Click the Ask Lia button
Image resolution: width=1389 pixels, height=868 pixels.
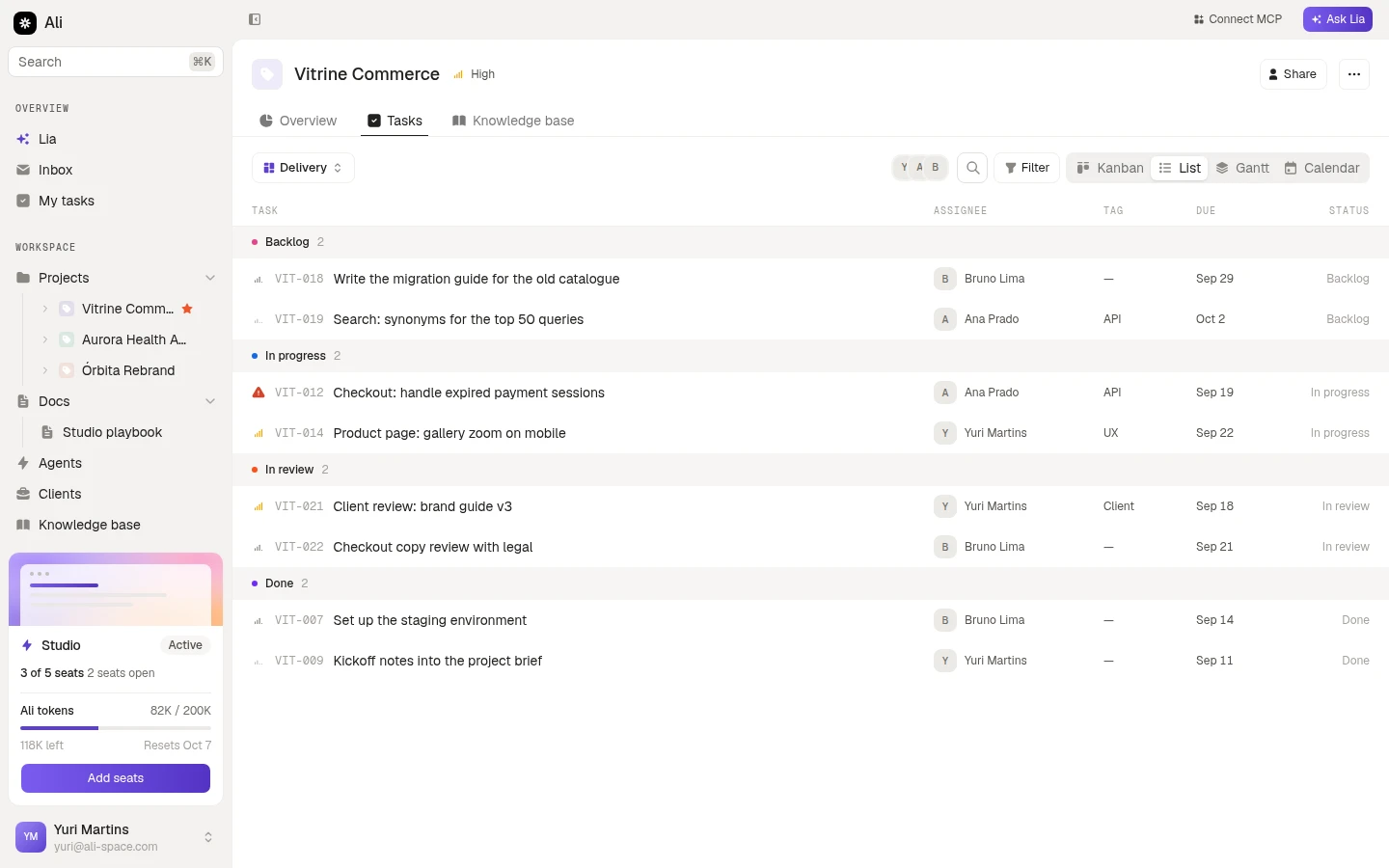click(1338, 19)
